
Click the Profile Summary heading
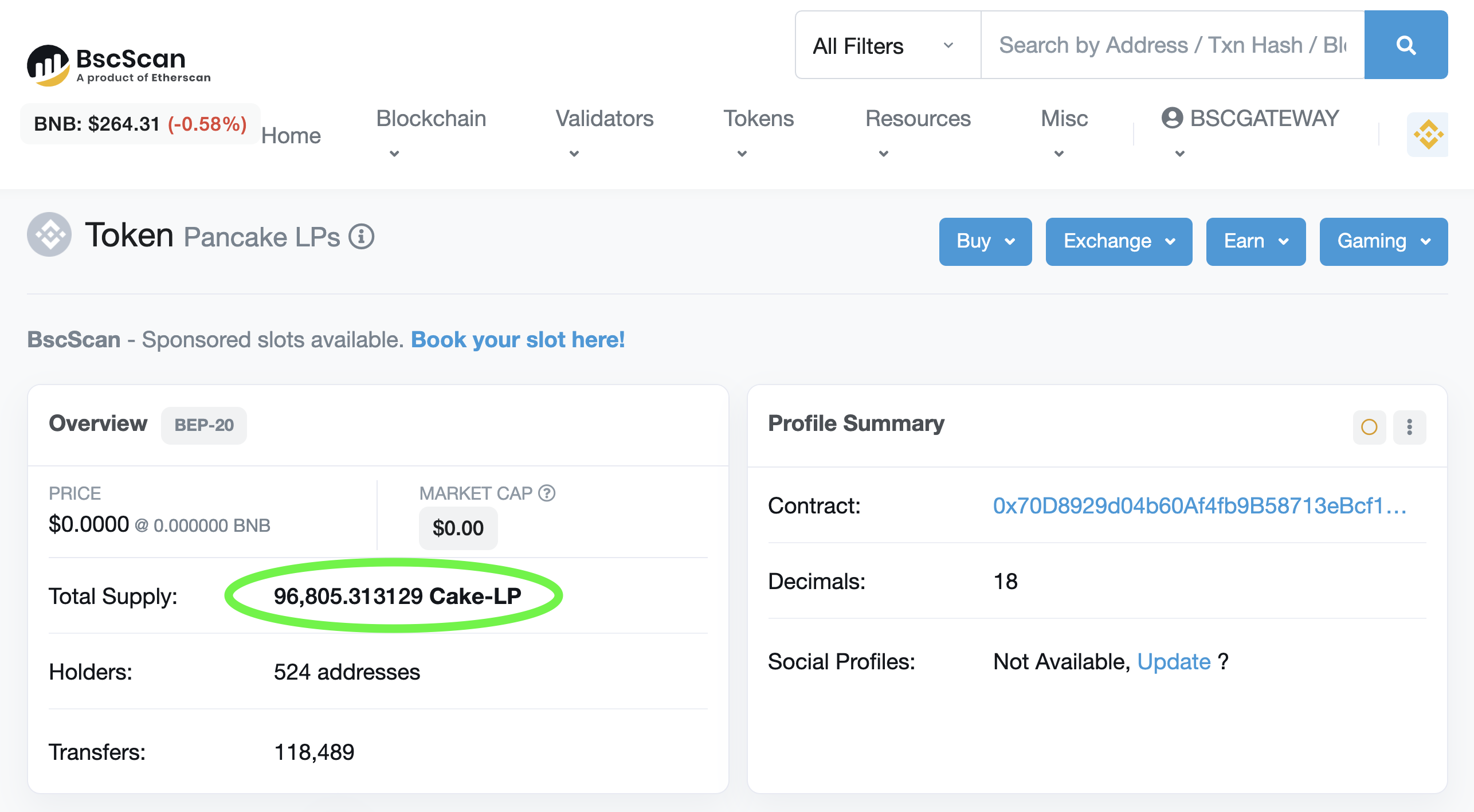coord(856,423)
